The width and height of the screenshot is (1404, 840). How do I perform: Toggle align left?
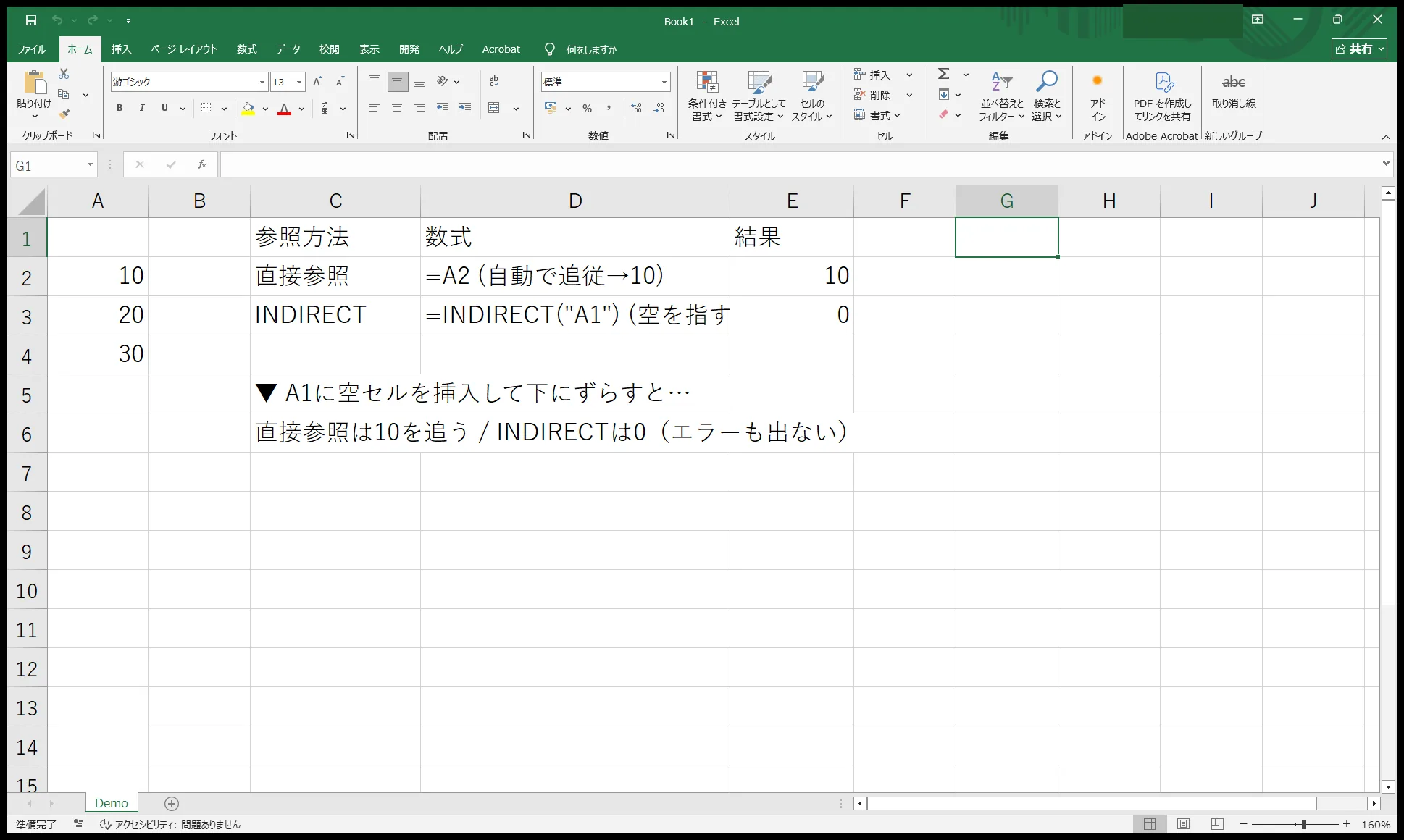[x=375, y=108]
